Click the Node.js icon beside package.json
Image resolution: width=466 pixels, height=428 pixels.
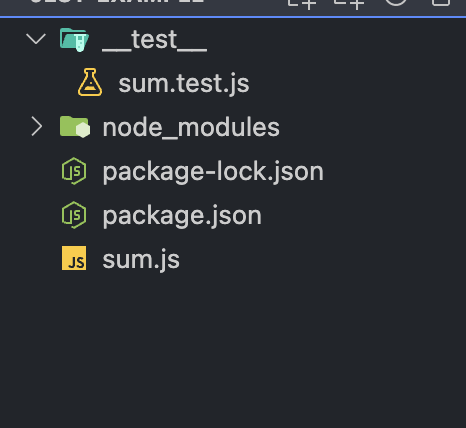tap(74, 215)
